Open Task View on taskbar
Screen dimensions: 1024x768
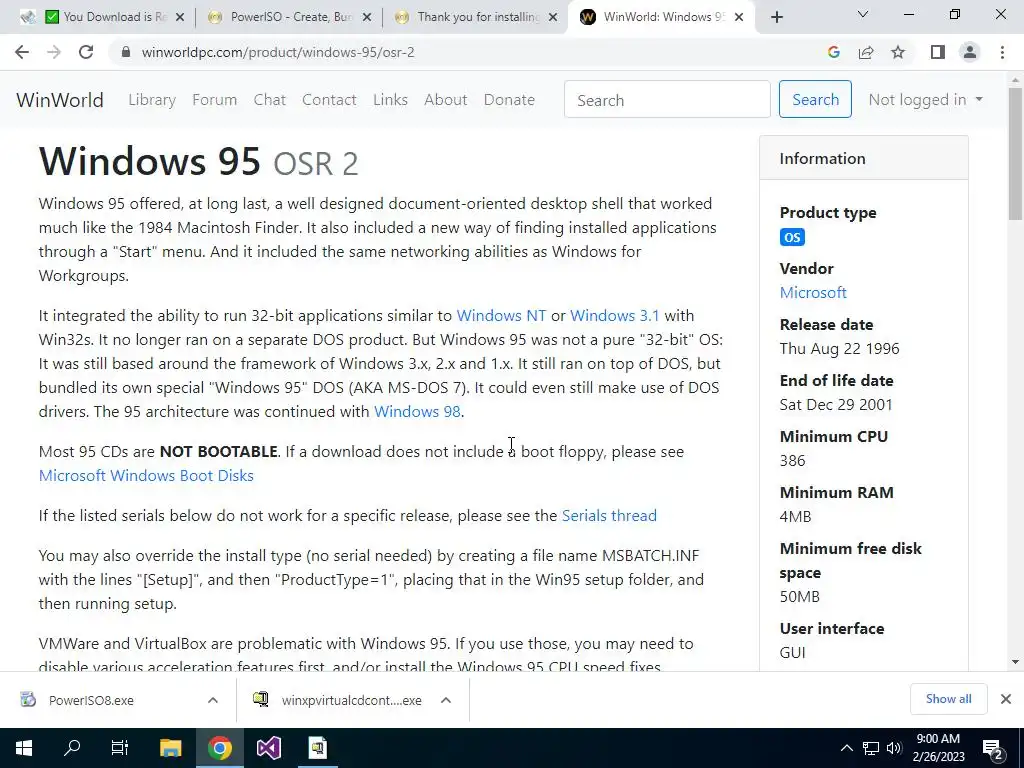click(x=120, y=748)
